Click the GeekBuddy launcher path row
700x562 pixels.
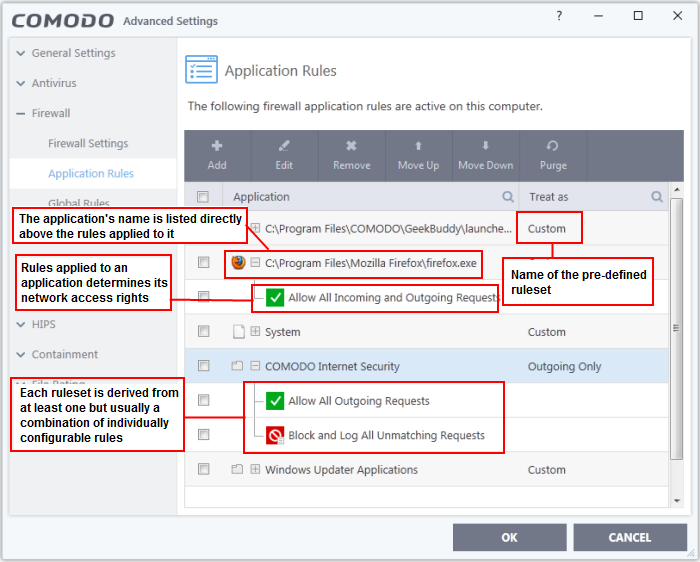click(x=388, y=229)
